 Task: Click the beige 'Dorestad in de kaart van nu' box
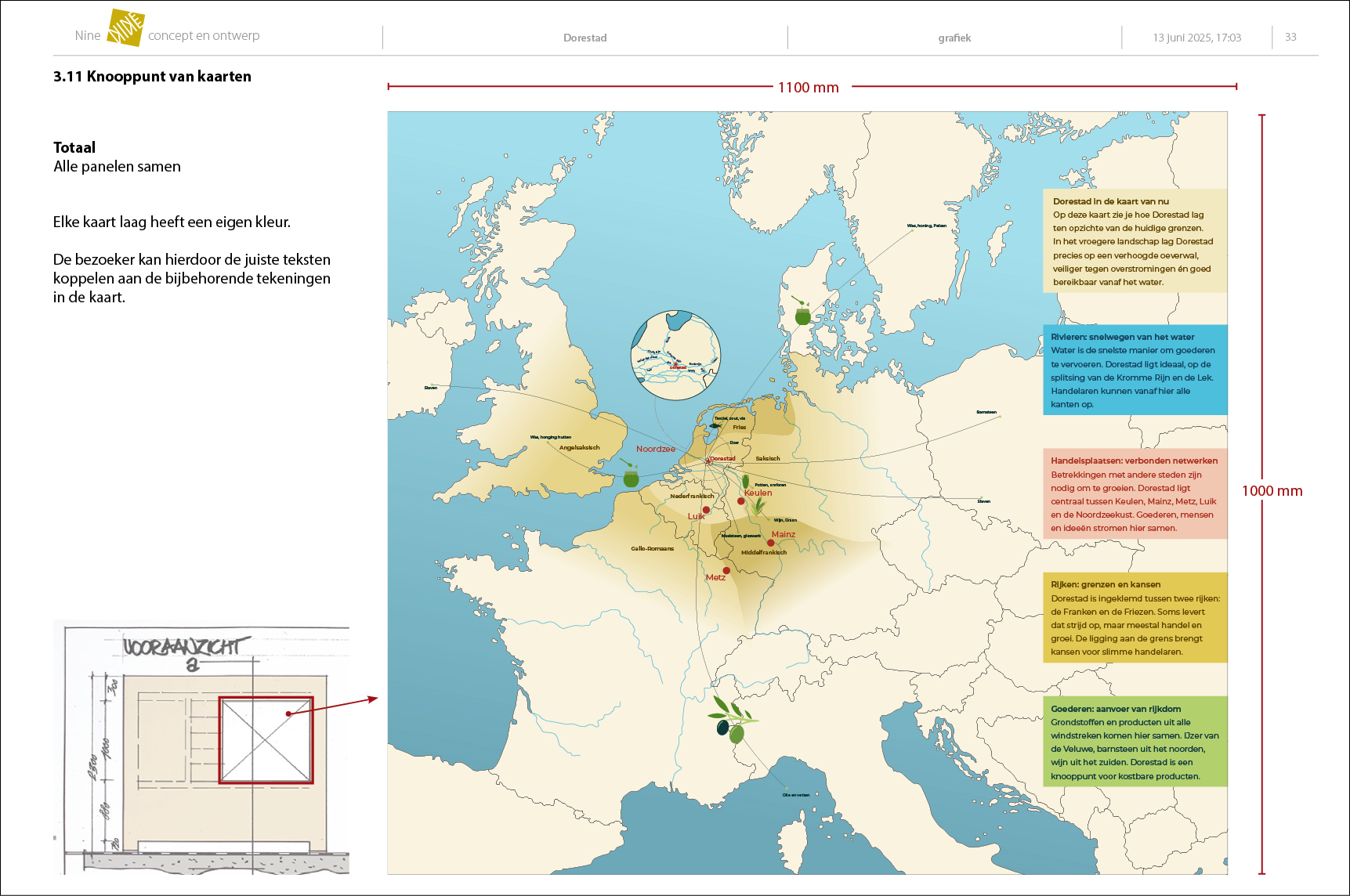click(1135, 240)
